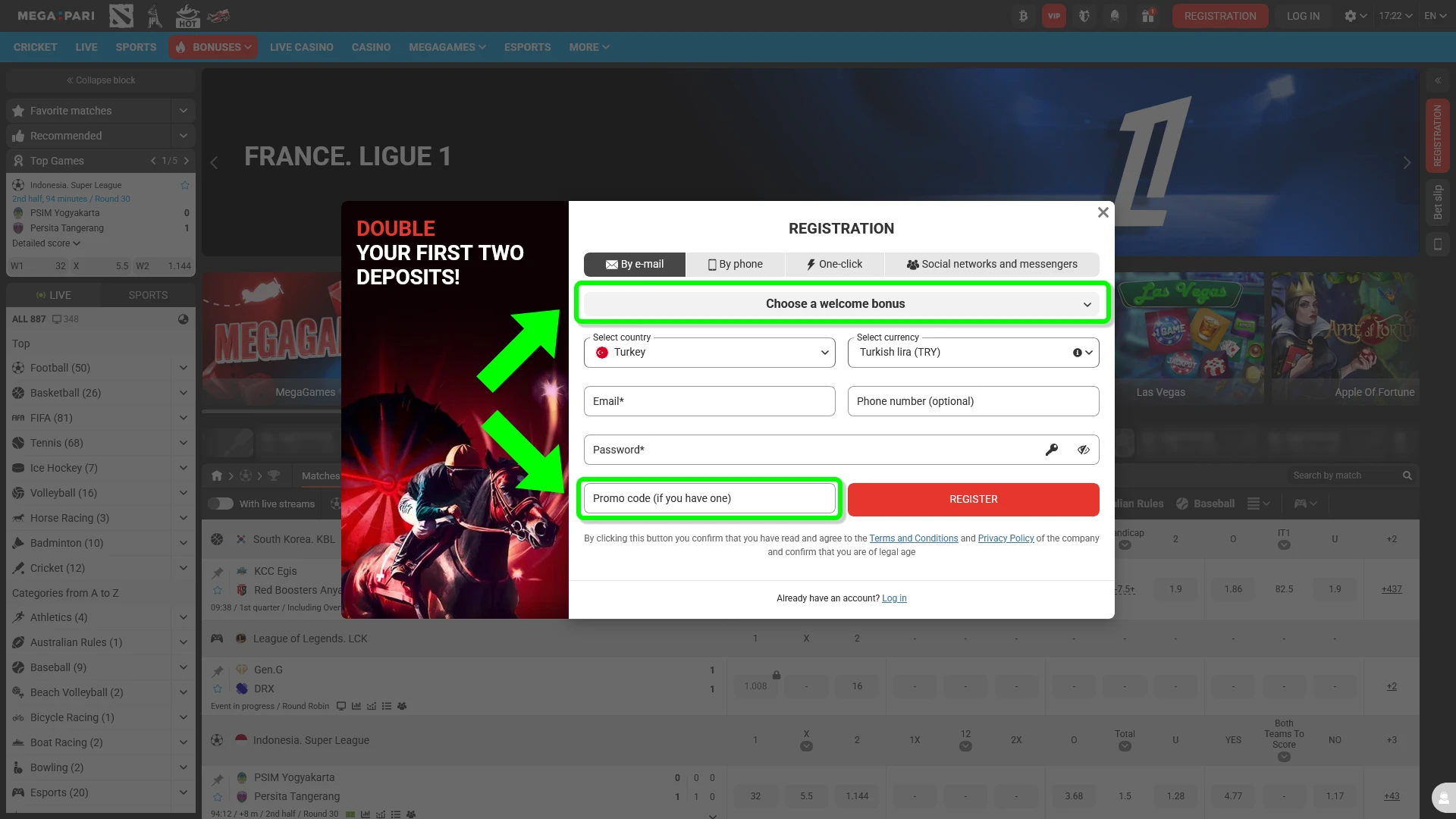Click the VIP badge icon
Screen dimensions: 1456x819
click(1054, 16)
